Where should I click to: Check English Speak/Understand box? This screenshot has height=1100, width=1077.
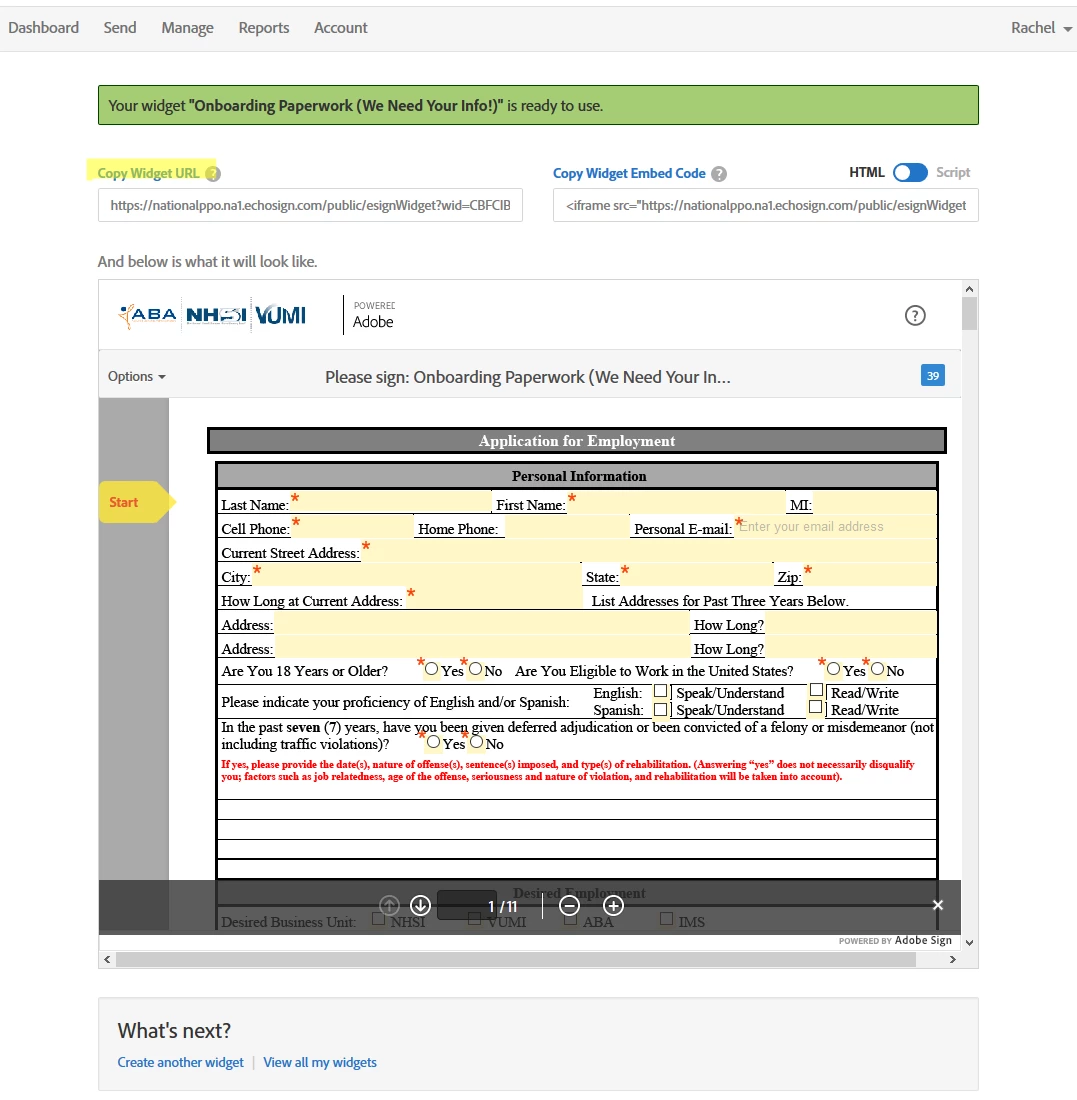click(660, 691)
